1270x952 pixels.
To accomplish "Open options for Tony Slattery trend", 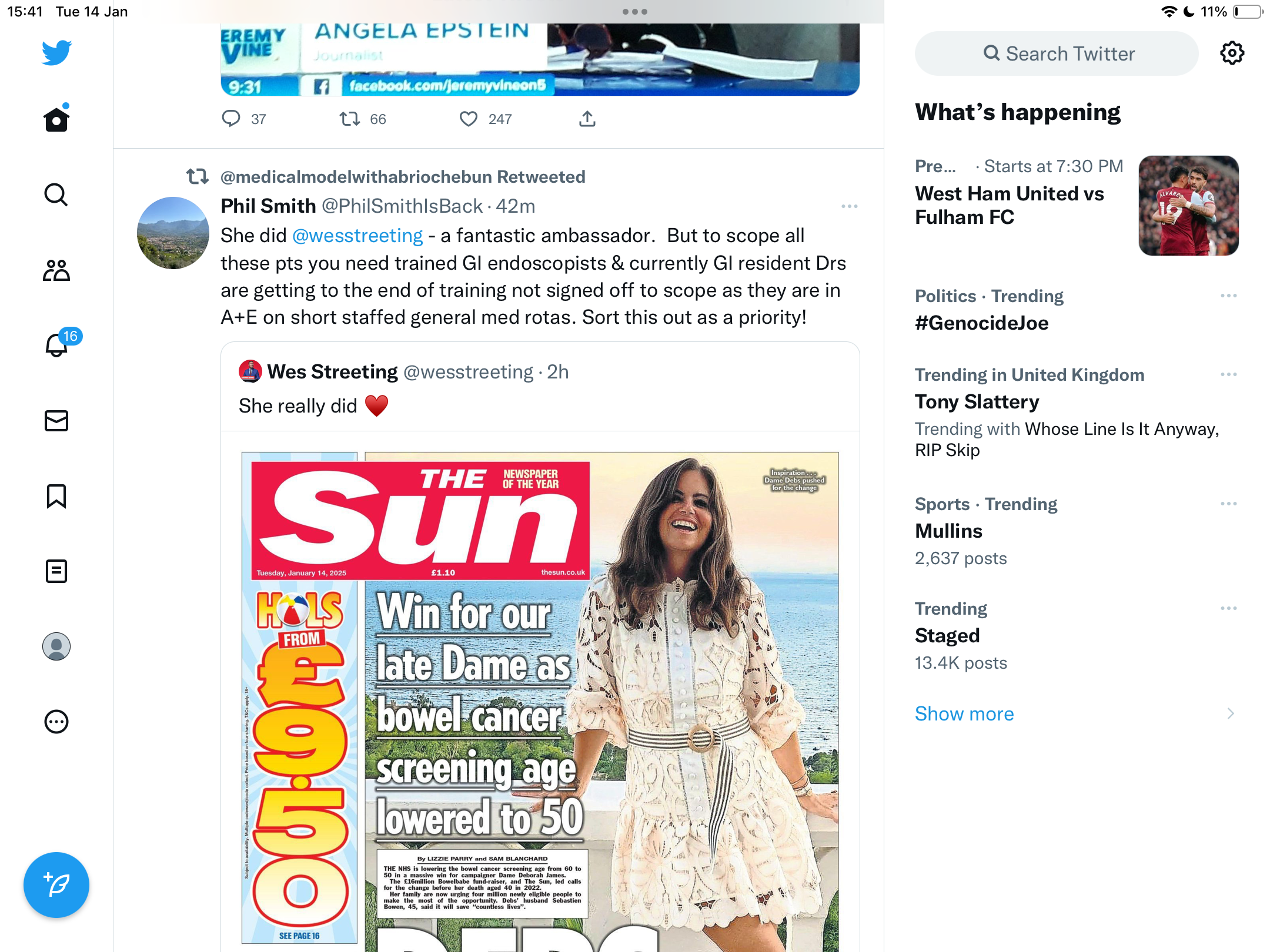I will click(1228, 374).
